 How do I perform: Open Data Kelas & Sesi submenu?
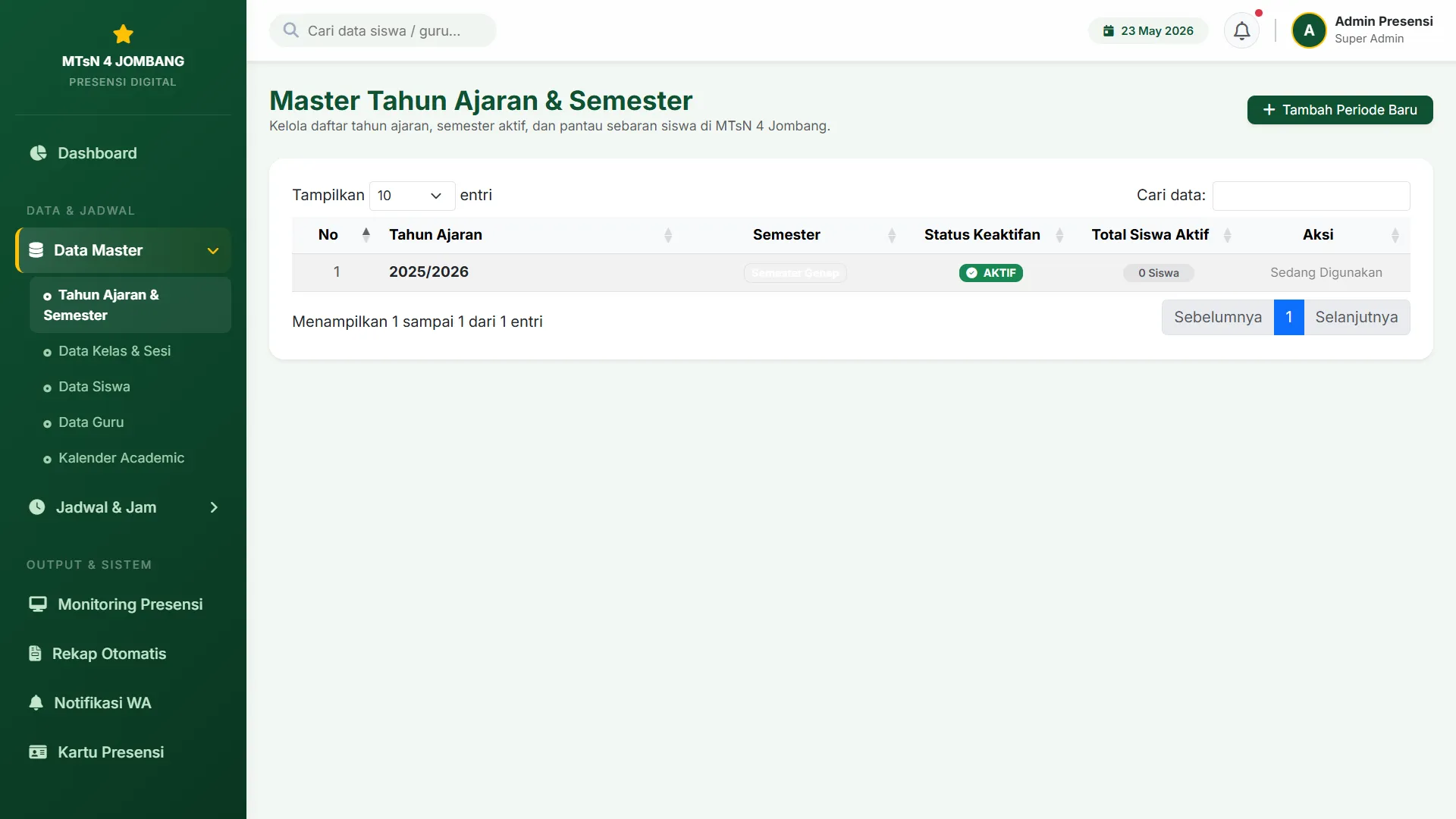pos(130,351)
